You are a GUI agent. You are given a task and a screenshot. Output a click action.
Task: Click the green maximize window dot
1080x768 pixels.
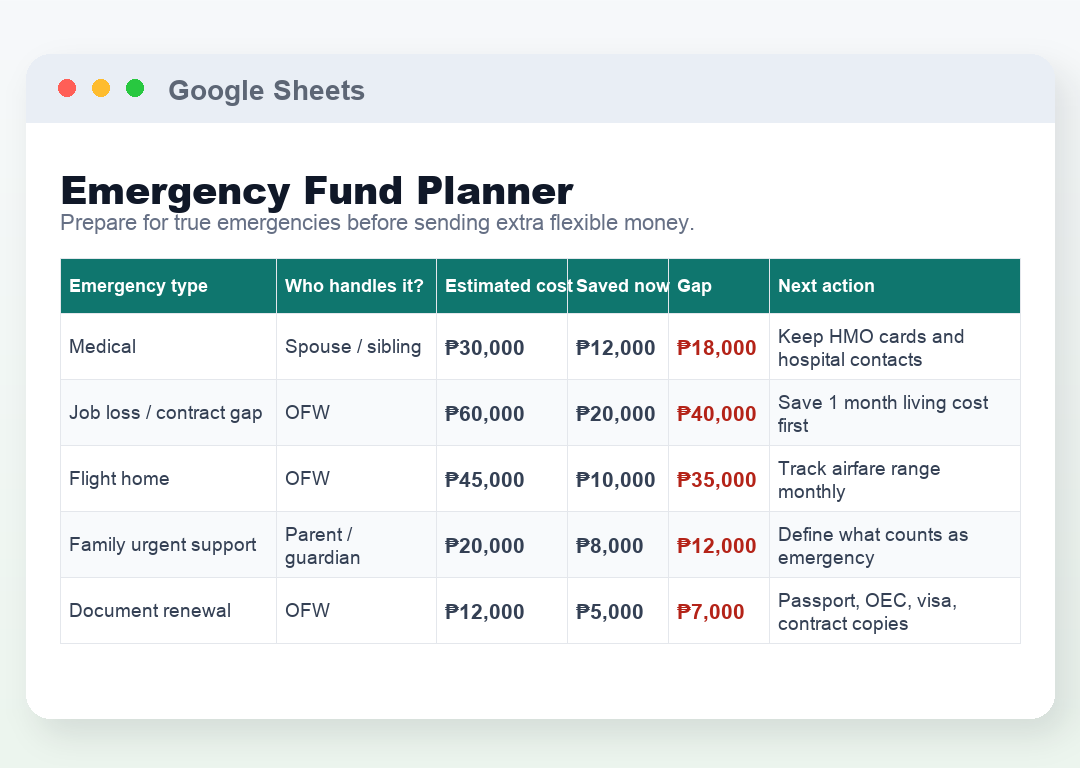click(x=135, y=88)
